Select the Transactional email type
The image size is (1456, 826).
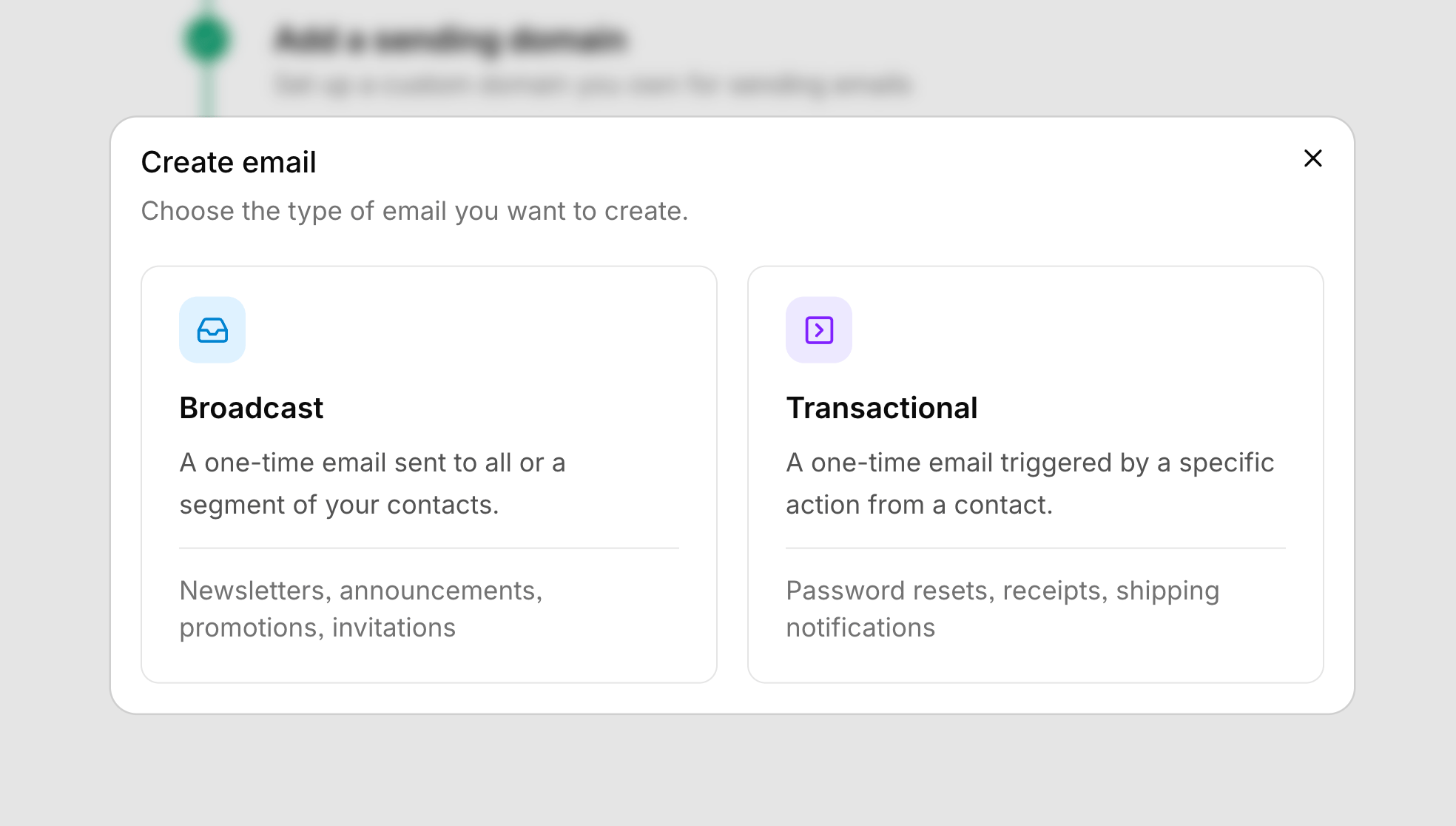click(1035, 474)
